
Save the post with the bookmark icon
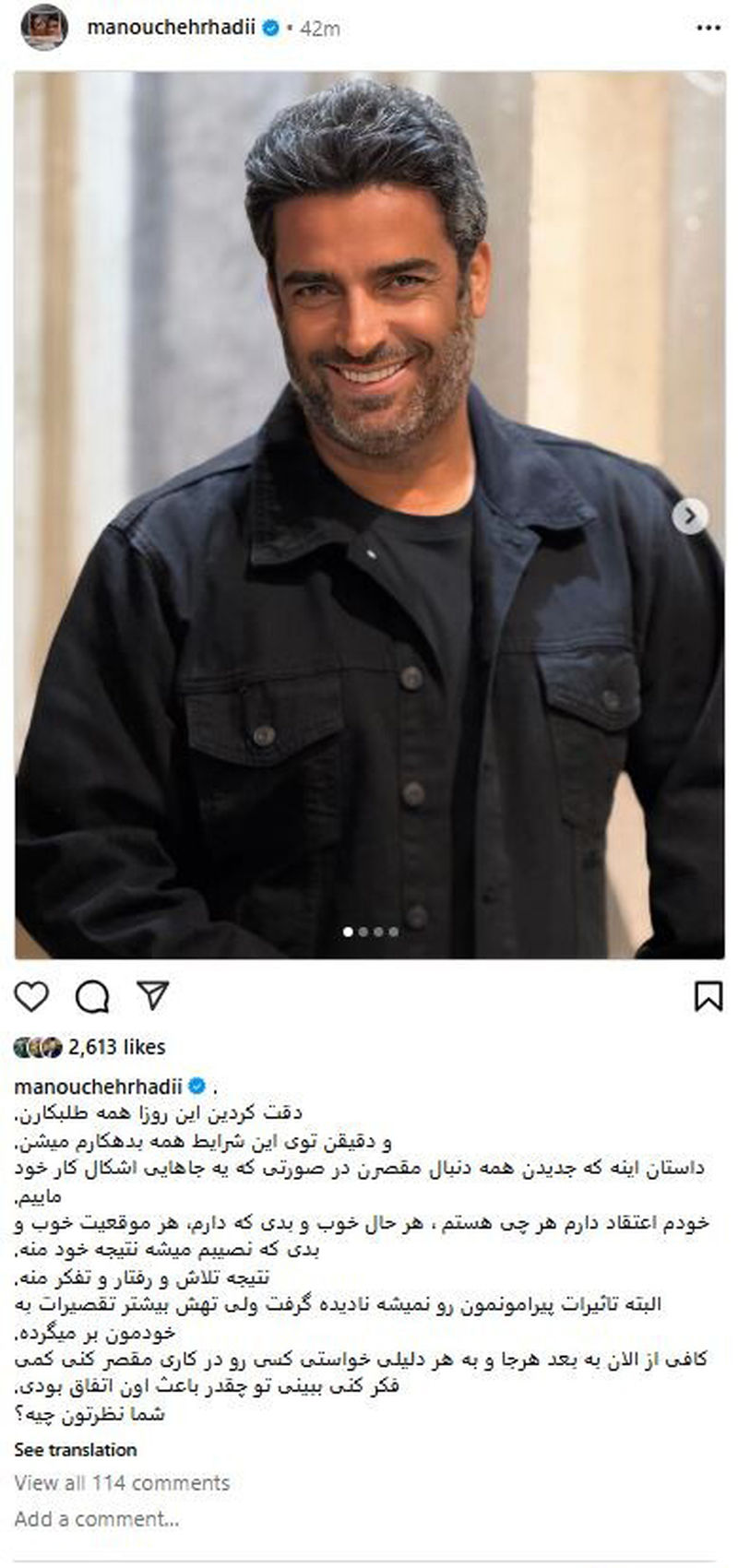708,996
